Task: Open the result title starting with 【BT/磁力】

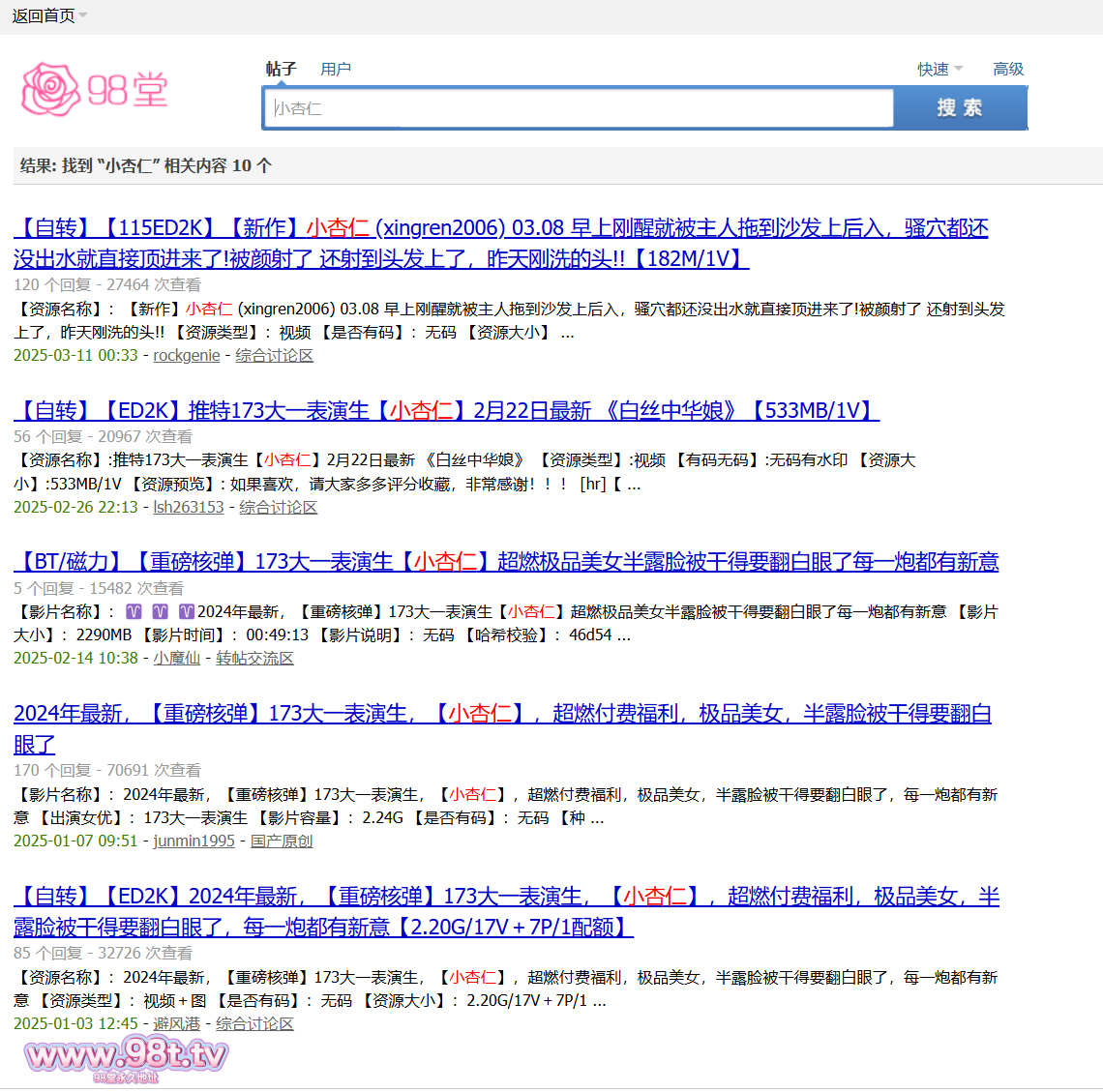Action: (x=506, y=561)
